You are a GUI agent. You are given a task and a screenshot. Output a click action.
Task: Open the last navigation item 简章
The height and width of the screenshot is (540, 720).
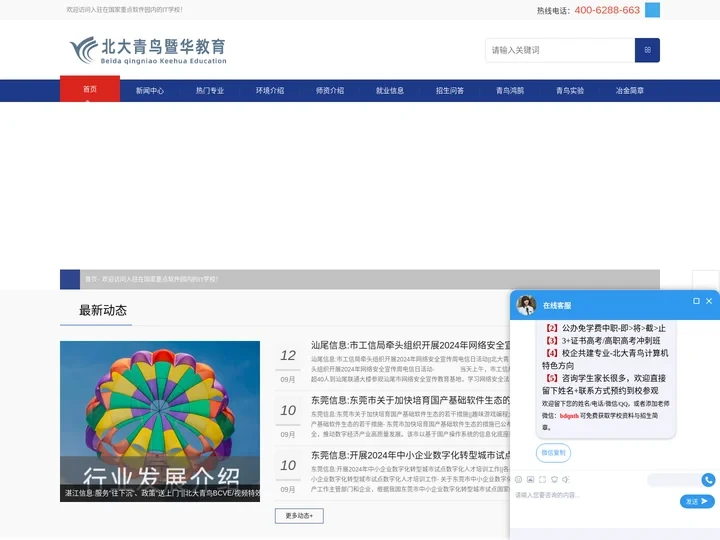(630, 91)
